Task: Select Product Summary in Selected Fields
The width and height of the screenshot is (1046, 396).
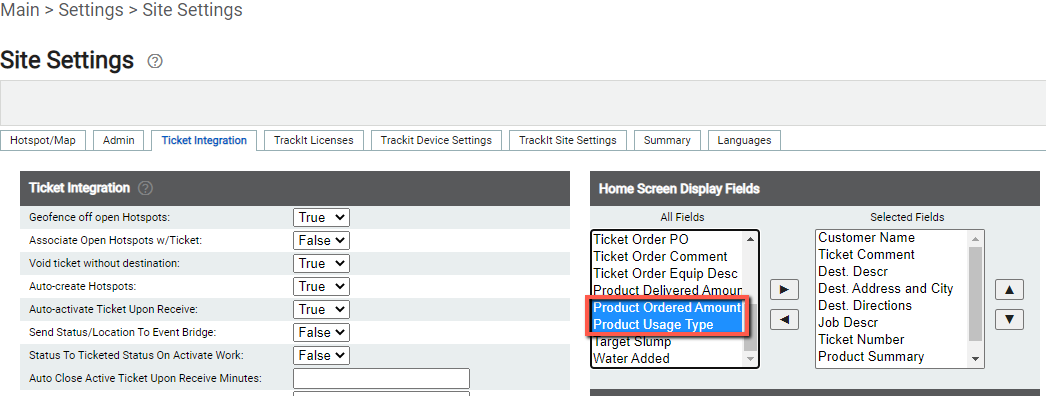Action: coord(893,357)
